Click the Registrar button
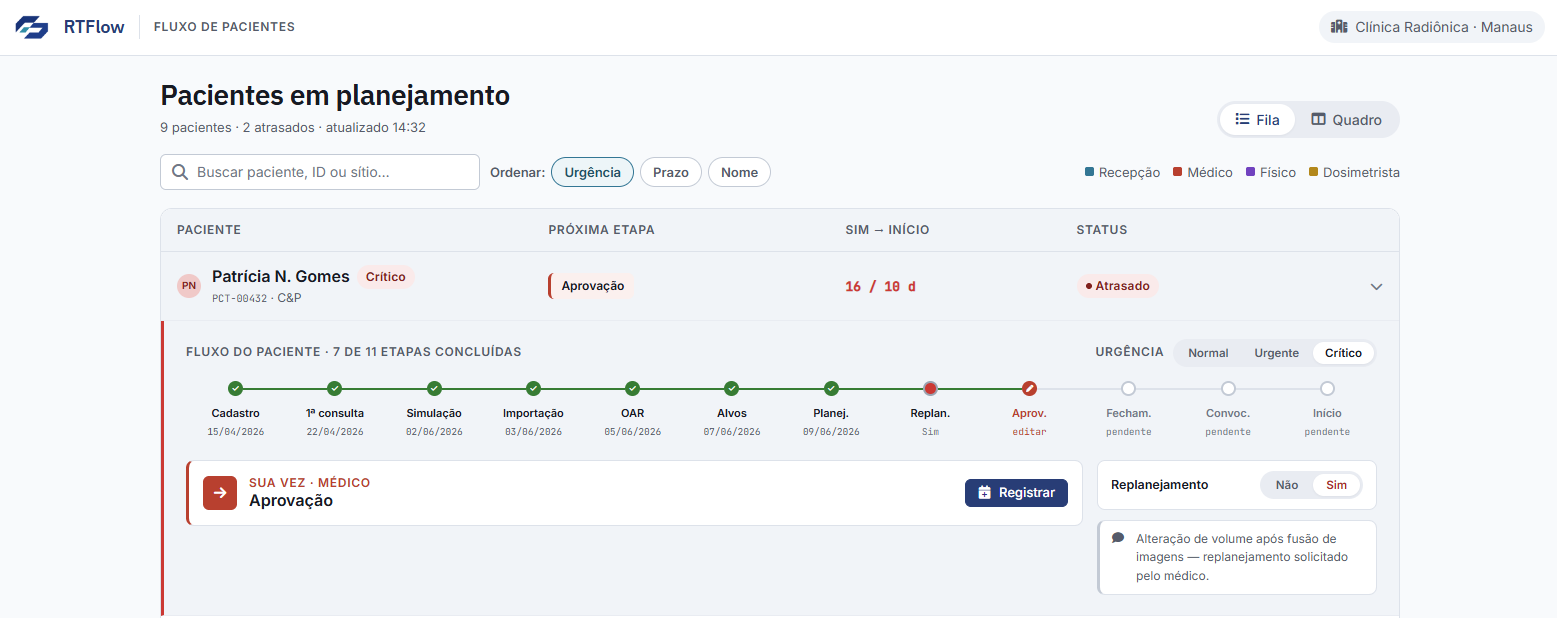 1016,492
